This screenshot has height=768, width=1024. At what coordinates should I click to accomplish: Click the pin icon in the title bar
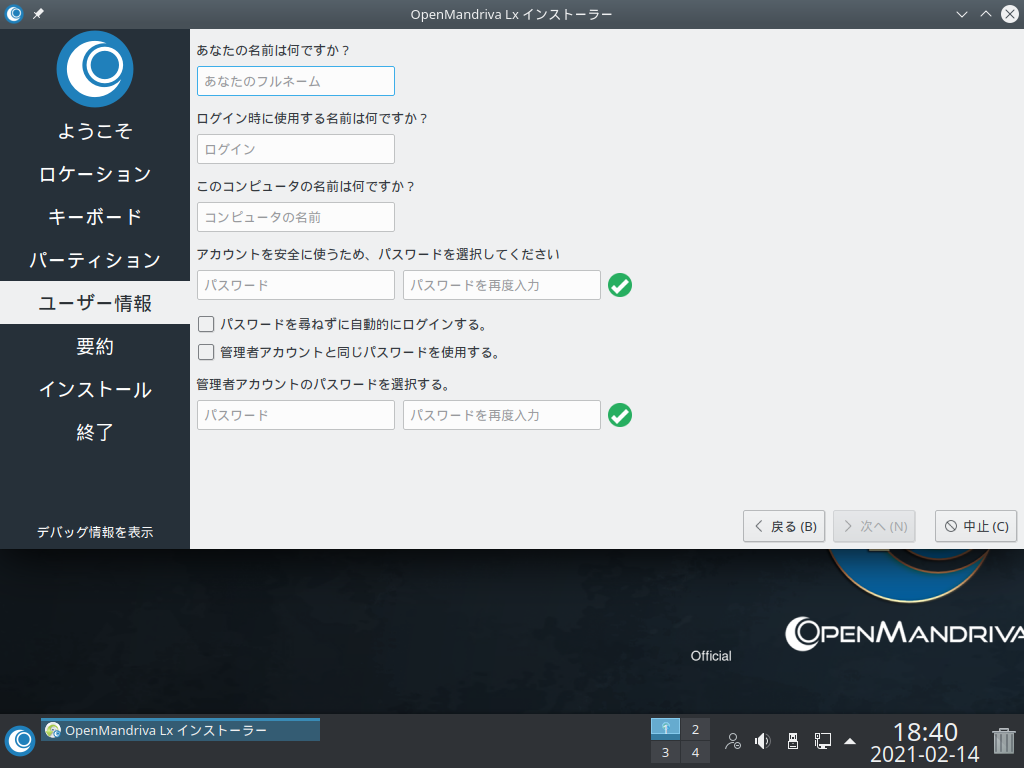pos(39,14)
